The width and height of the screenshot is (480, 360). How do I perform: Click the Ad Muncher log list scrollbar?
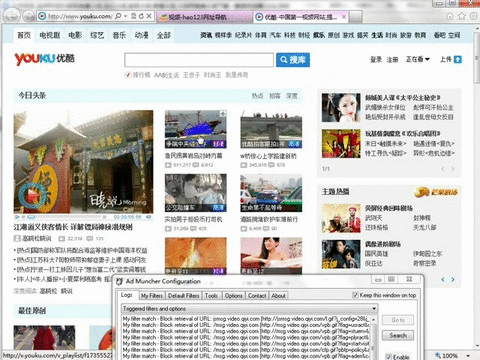[x=374, y=337]
